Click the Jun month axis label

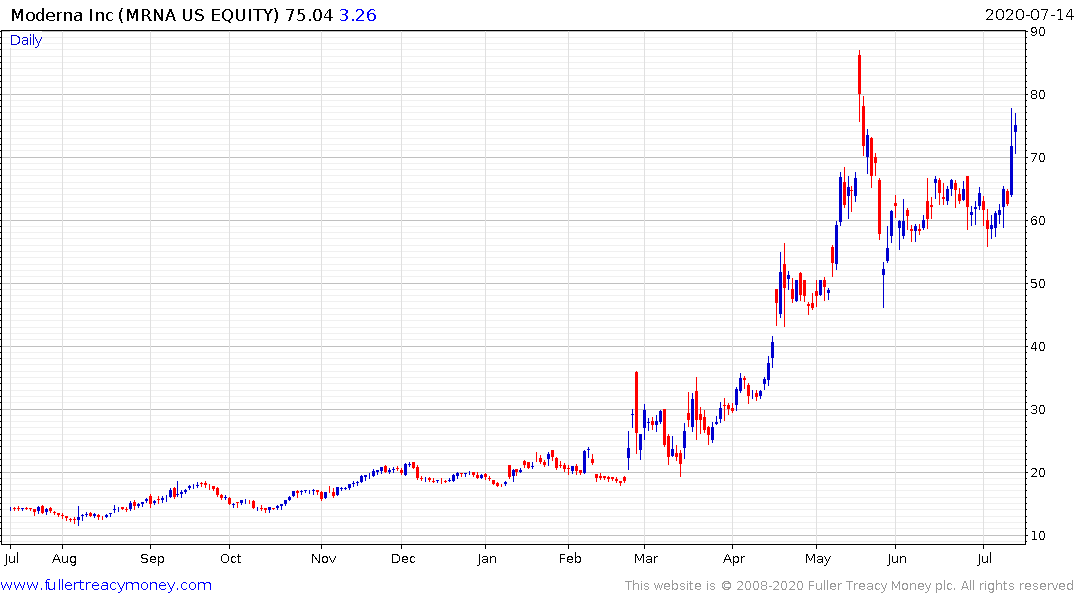click(897, 559)
